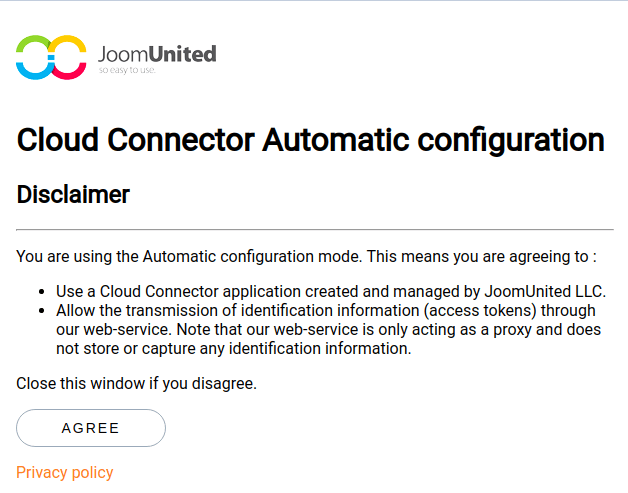Click the AGREE button

tap(91, 428)
